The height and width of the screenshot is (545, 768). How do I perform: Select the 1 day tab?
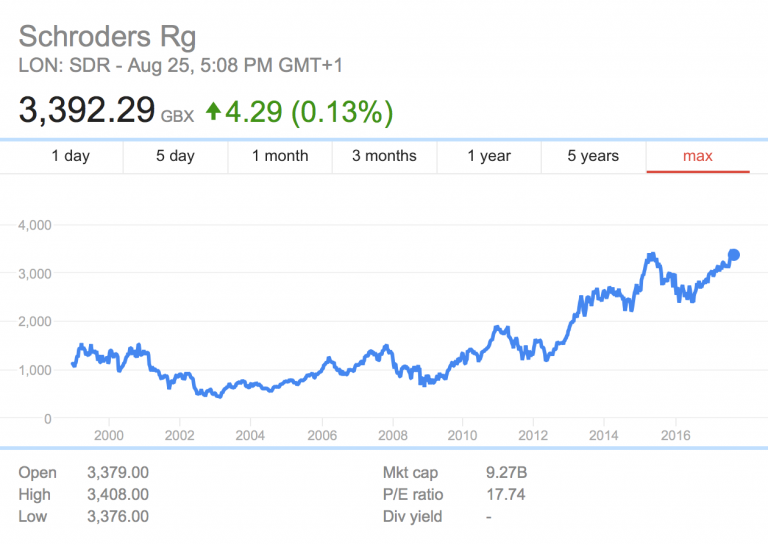point(70,156)
